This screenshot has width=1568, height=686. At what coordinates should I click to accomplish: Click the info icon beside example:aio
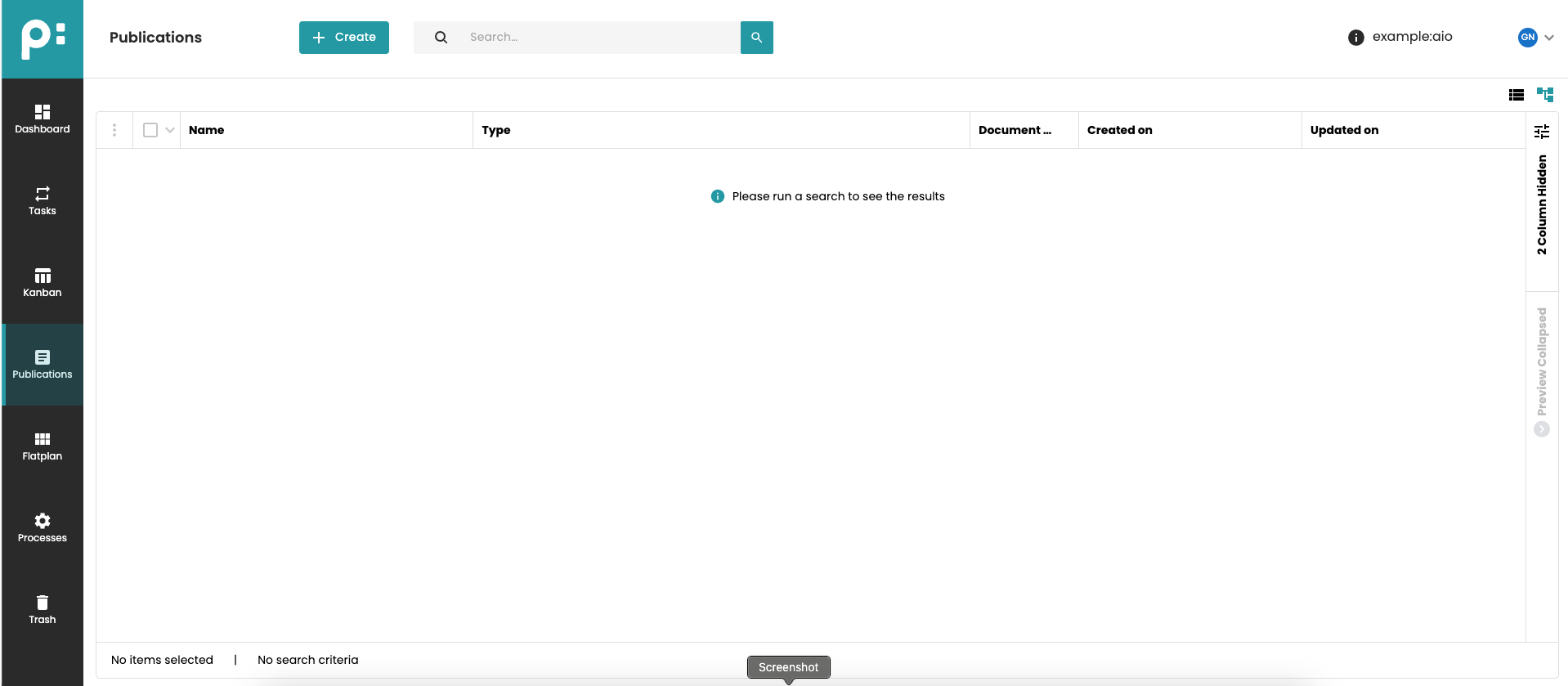[1355, 38]
